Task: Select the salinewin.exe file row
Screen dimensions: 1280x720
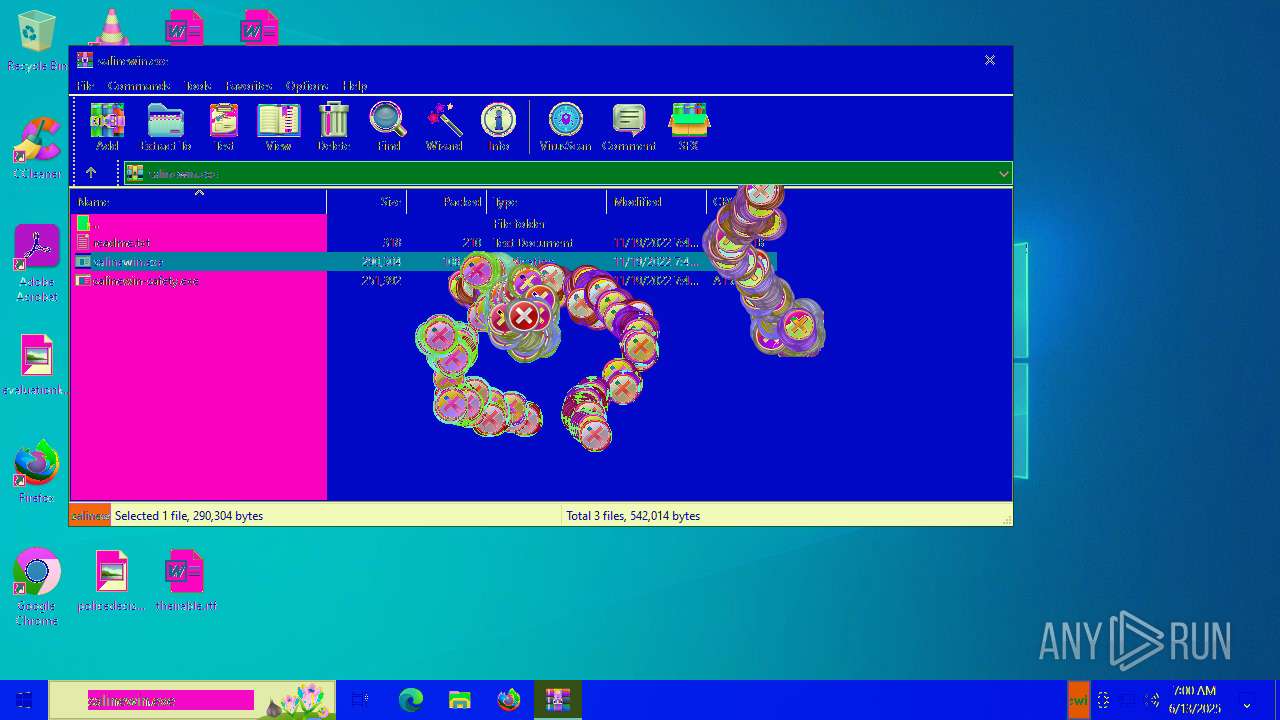Action: point(423,262)
